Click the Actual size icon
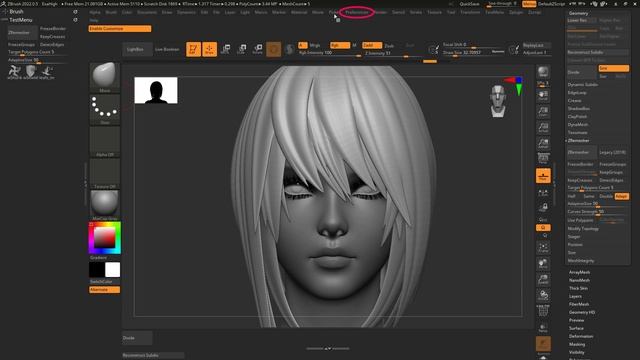 click(x=543, y=127)
